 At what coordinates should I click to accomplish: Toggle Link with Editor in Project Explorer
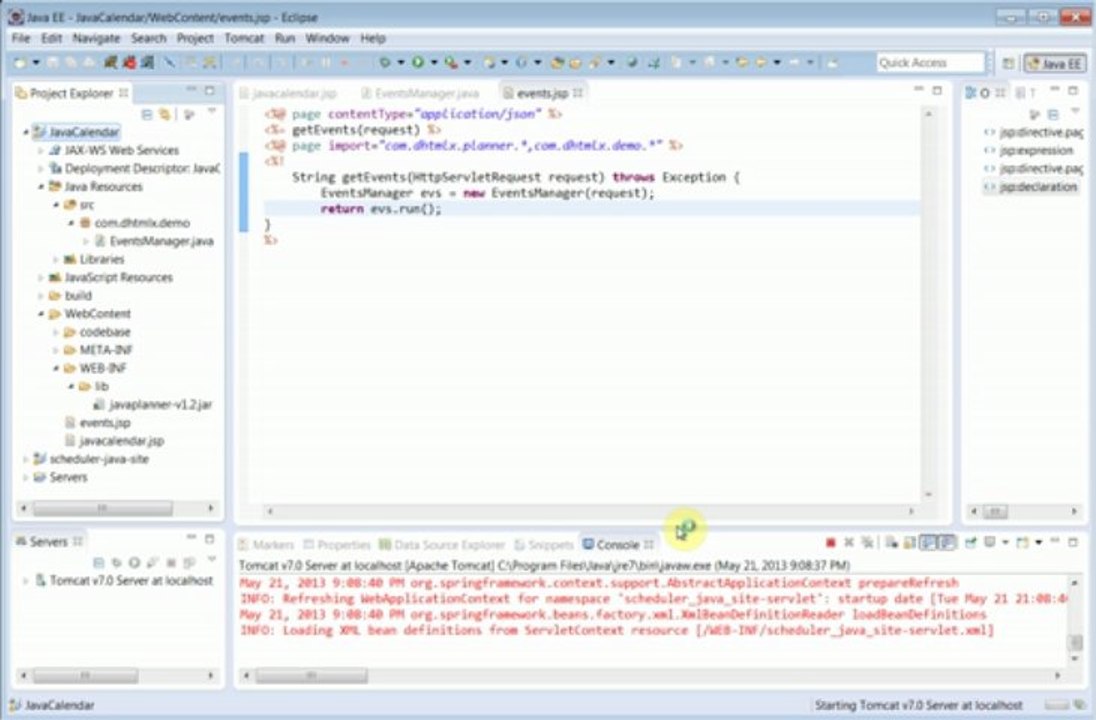point(165,114)
